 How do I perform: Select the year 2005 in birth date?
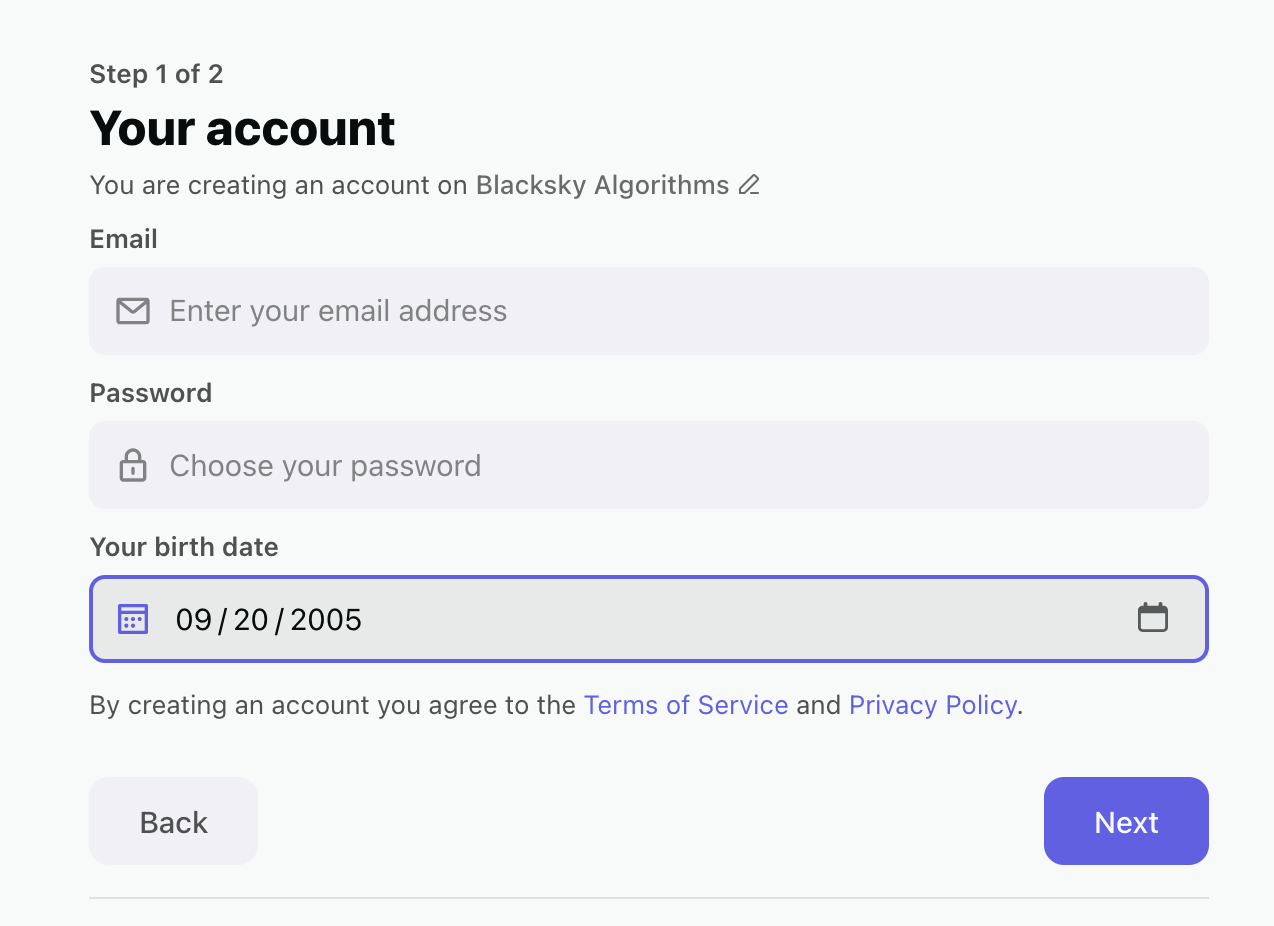(326, 620)
